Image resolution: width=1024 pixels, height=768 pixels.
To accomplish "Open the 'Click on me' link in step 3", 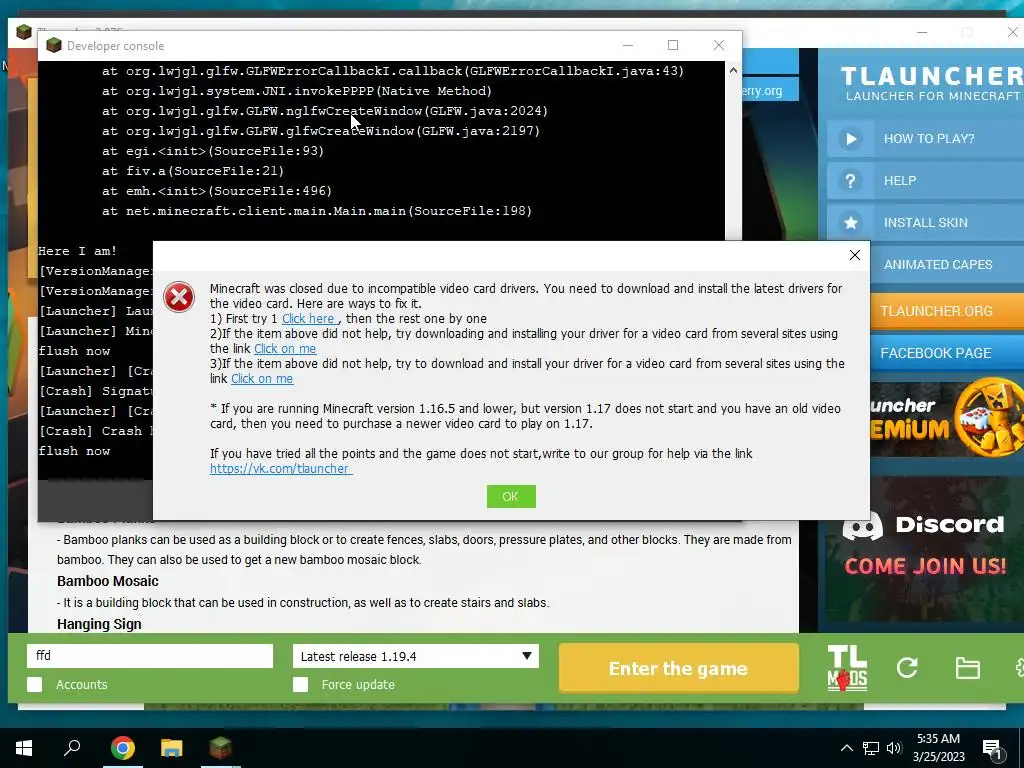I will (262, 379).
